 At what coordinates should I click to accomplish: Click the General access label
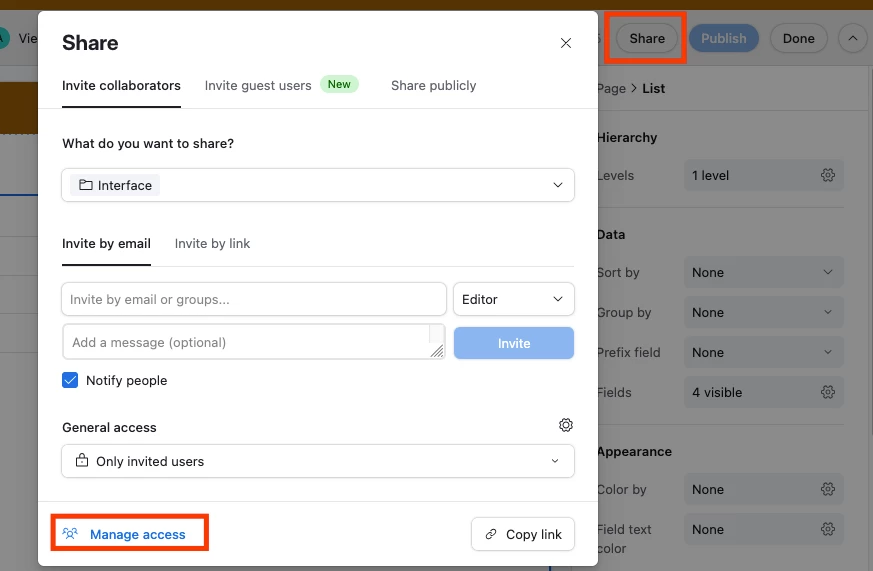coord(109,427)
